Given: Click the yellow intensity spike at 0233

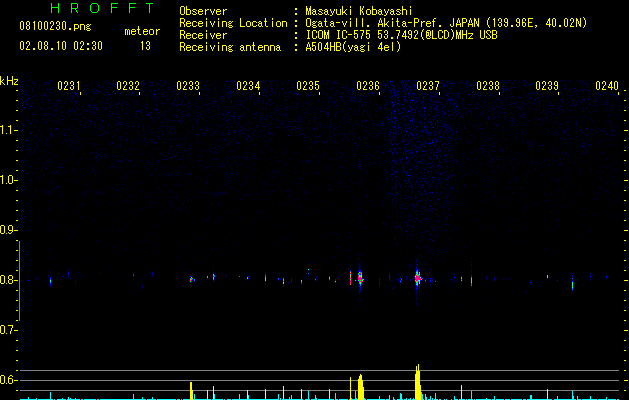Looking at the screenshot, I should click(x=191, y=391).
